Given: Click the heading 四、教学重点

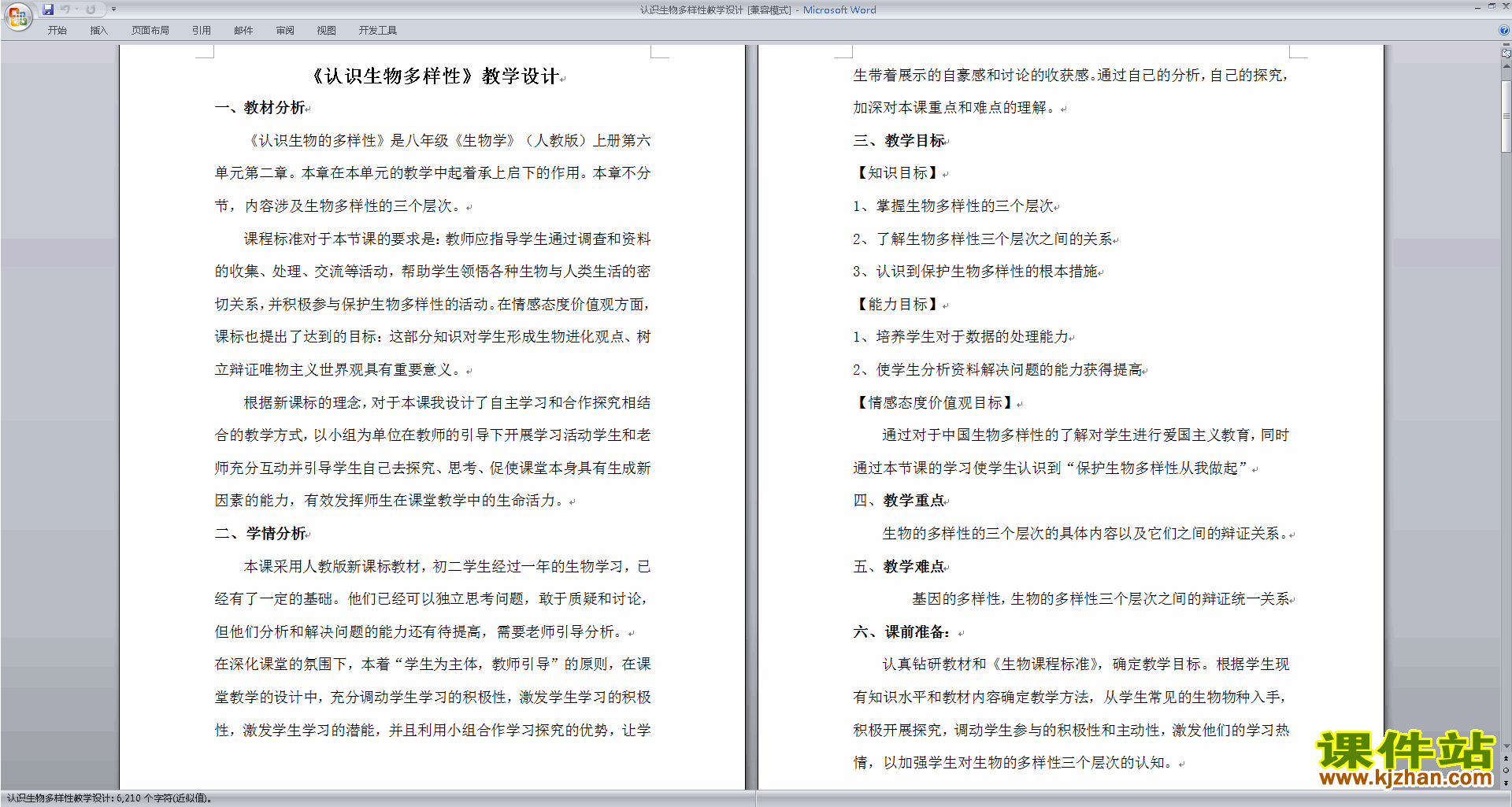Looking at the screenshot, I should (x=899, y=501).
